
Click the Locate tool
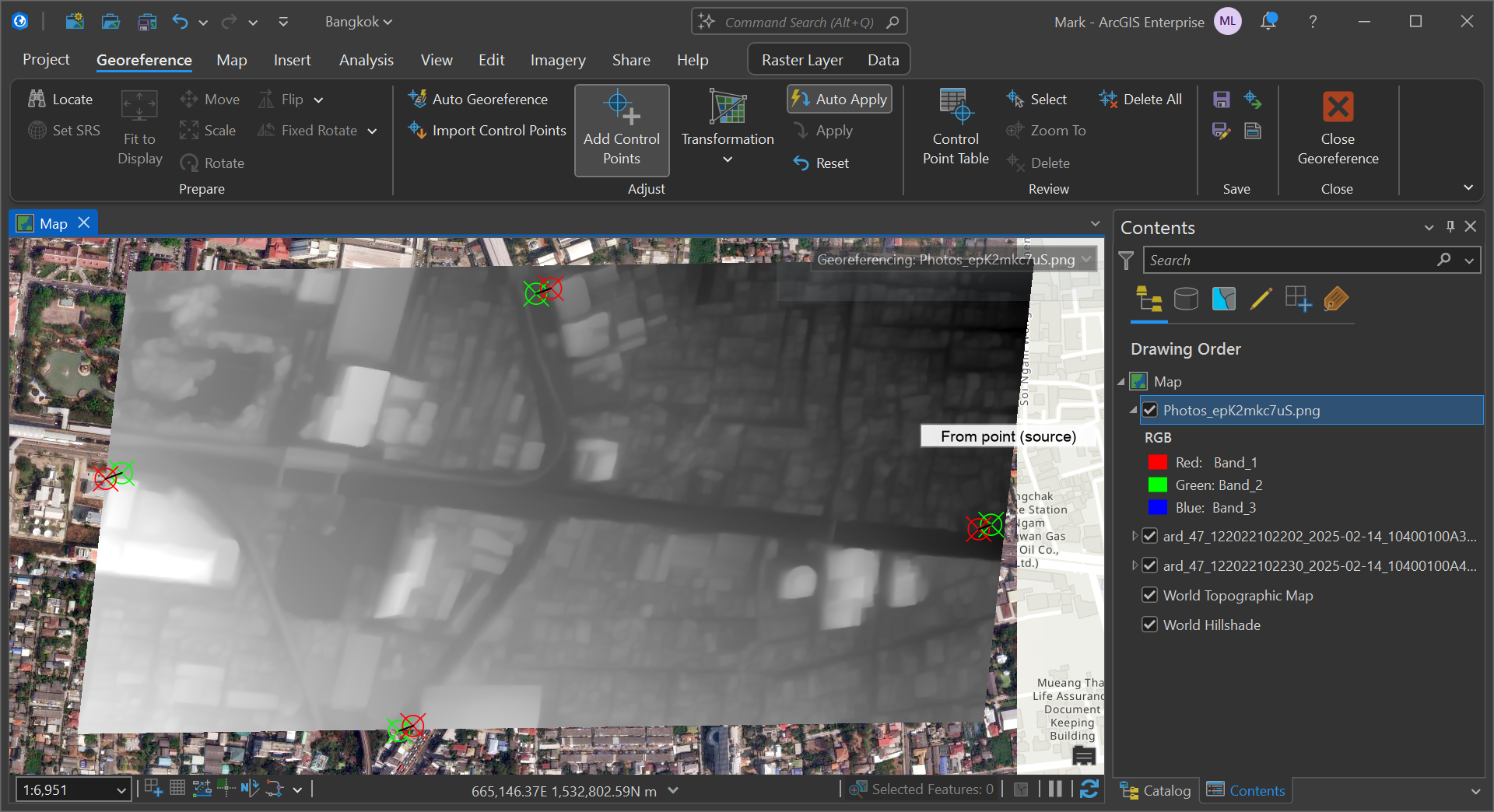[61, 99]
